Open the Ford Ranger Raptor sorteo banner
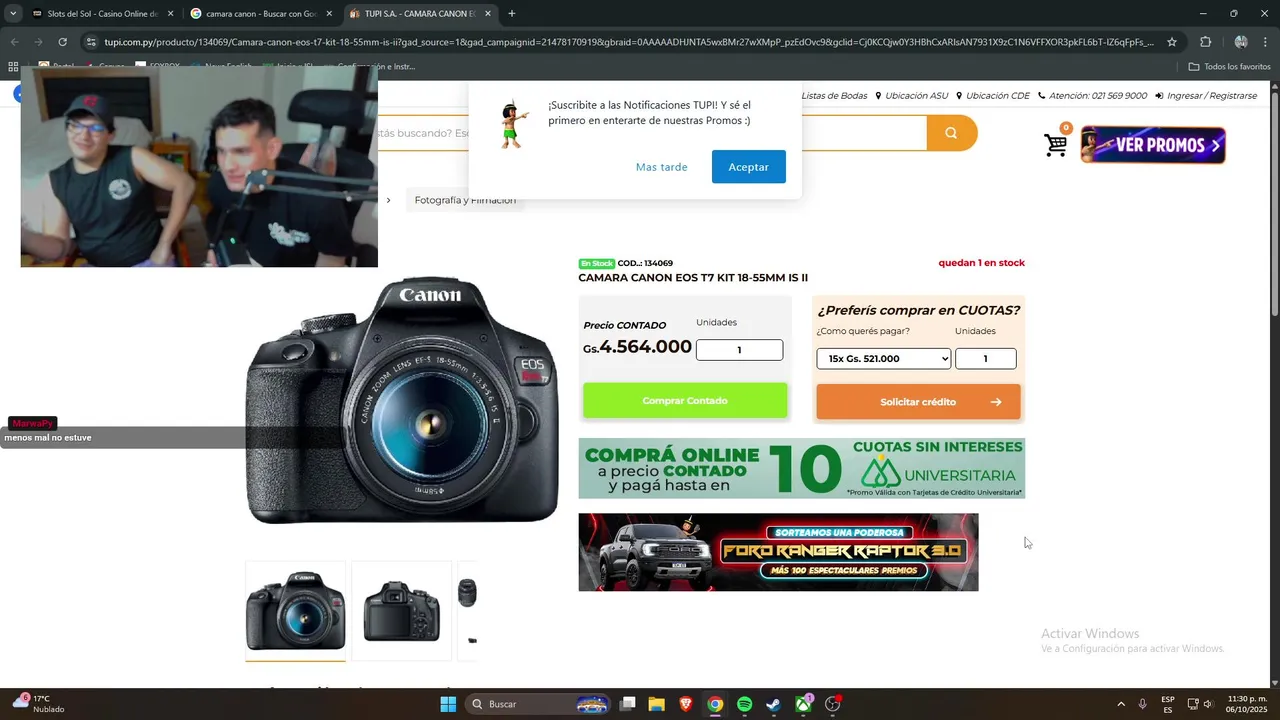The width and height of the screenshot is (1280, 720). [778, 552]
